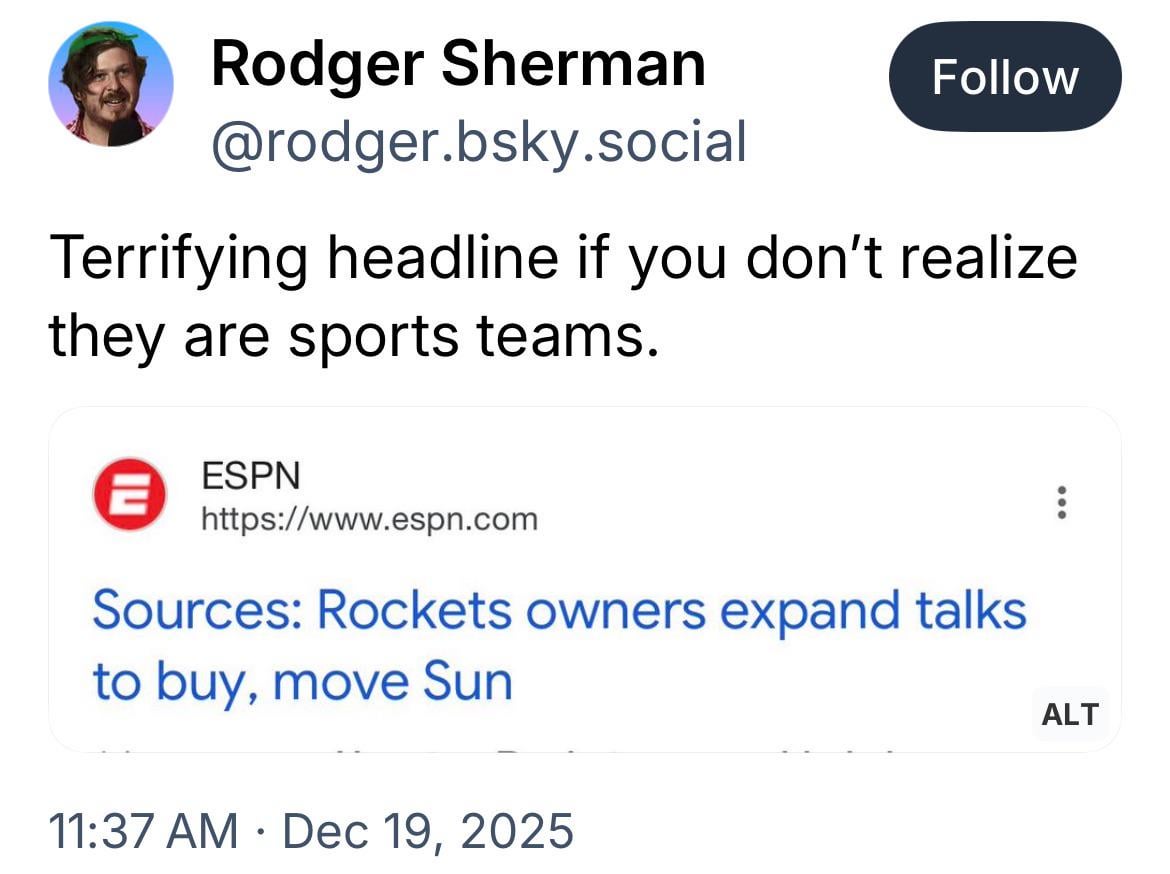Open Rodger Sherman's profile avatar
Image resolution: width=1170 pixels, height=874 pixels.
coord(110,85)
